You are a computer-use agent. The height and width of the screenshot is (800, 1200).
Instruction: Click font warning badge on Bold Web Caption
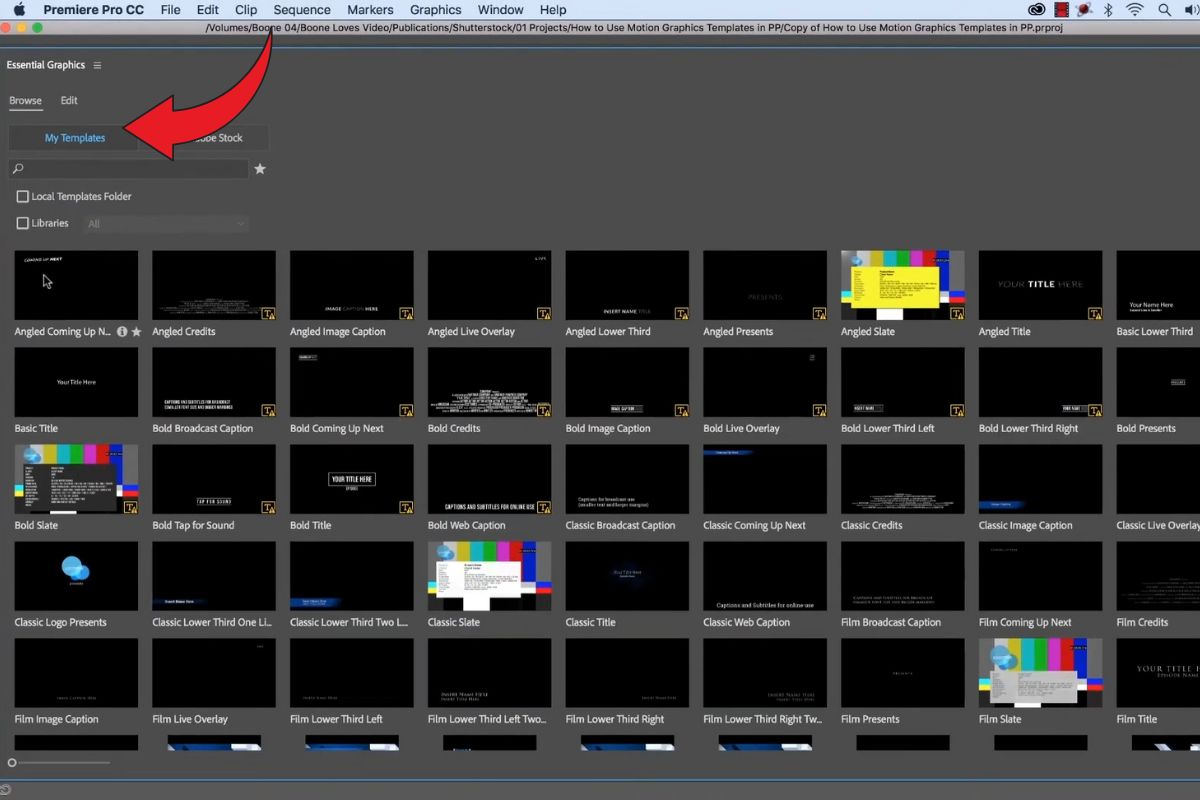click(x=544, y=507)
